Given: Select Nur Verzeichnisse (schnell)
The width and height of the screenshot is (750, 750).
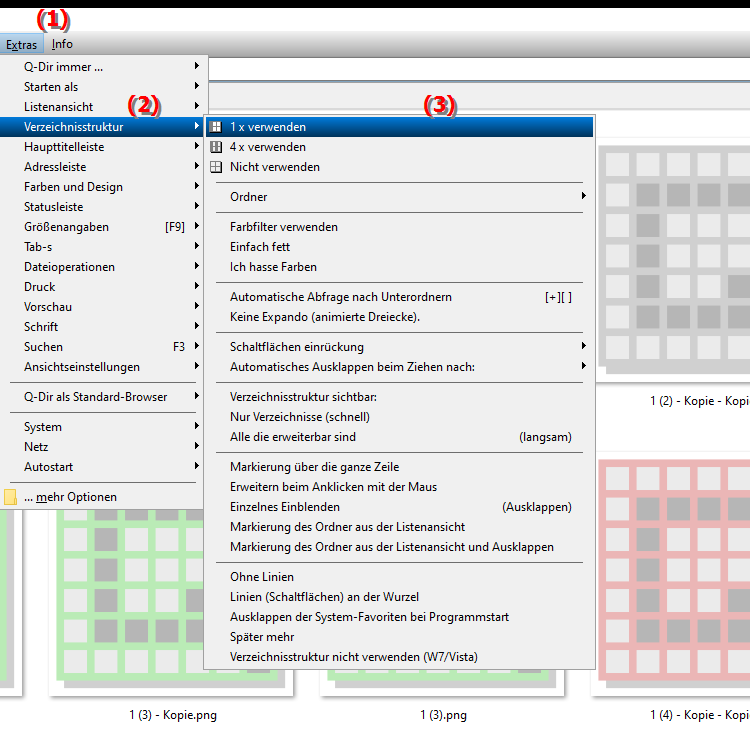Looking at the screenshot, I should (399, 417).
